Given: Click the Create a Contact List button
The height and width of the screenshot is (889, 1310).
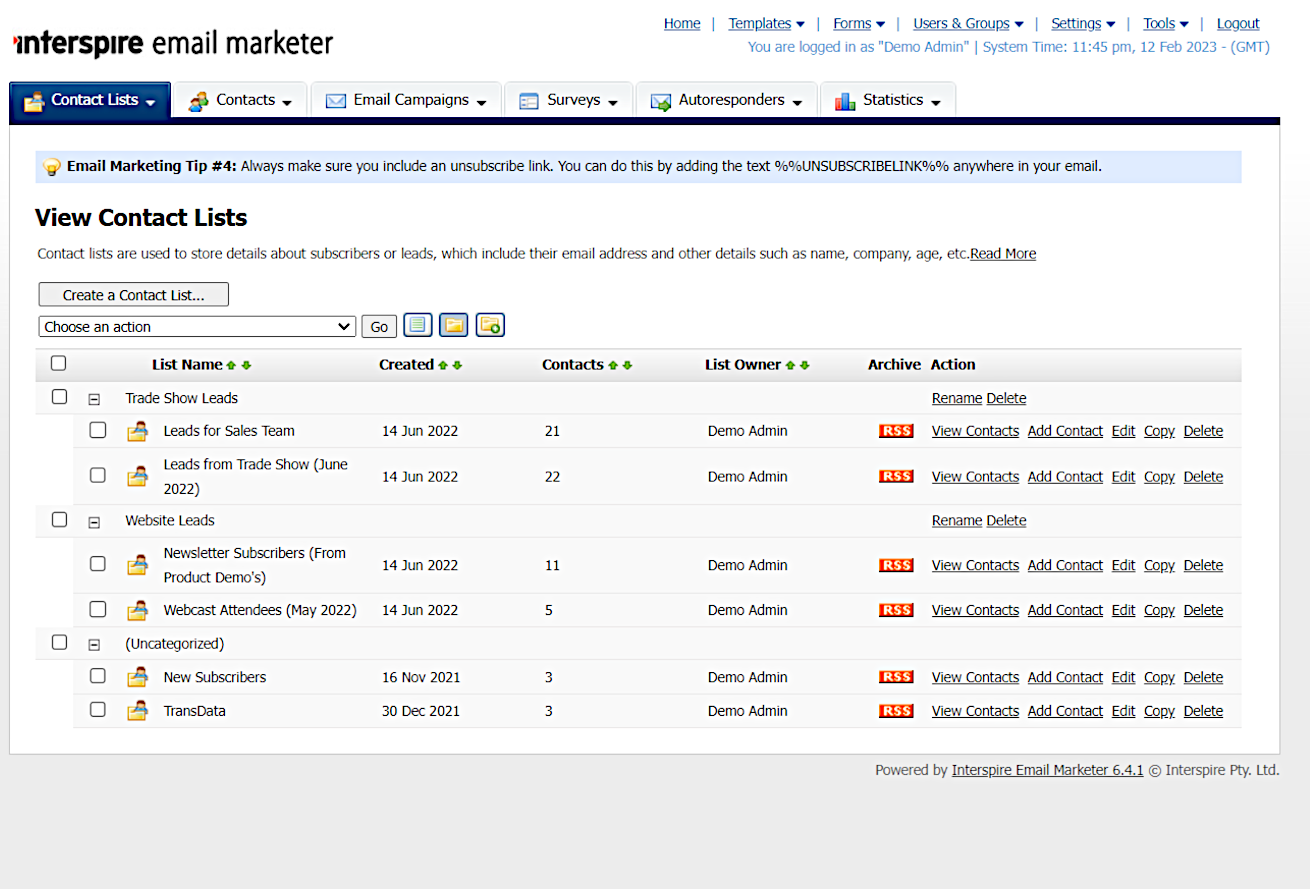Looking at the screenshot, I should pyautogui.click(x=134, y=295).
